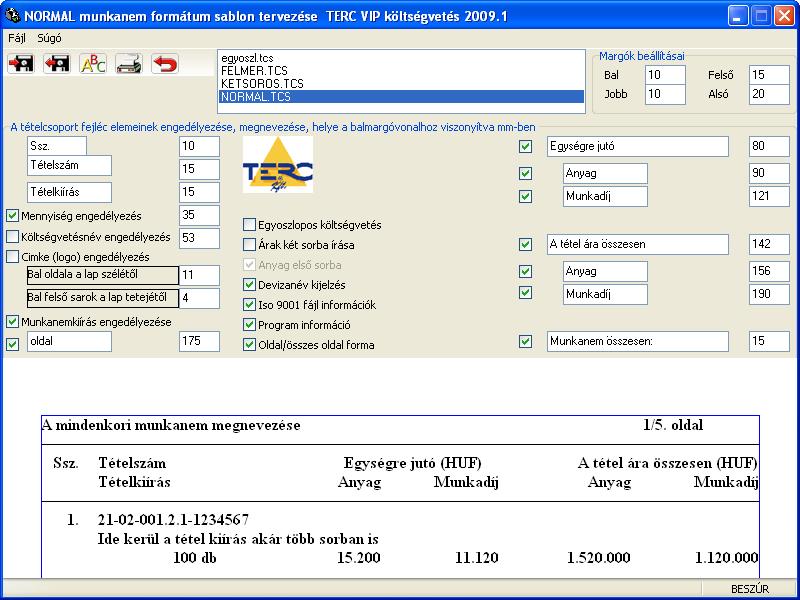Image resolution: width=800 pixels, height=600 pixels.
Task: Close the template designer window
Action: point(784,16)
